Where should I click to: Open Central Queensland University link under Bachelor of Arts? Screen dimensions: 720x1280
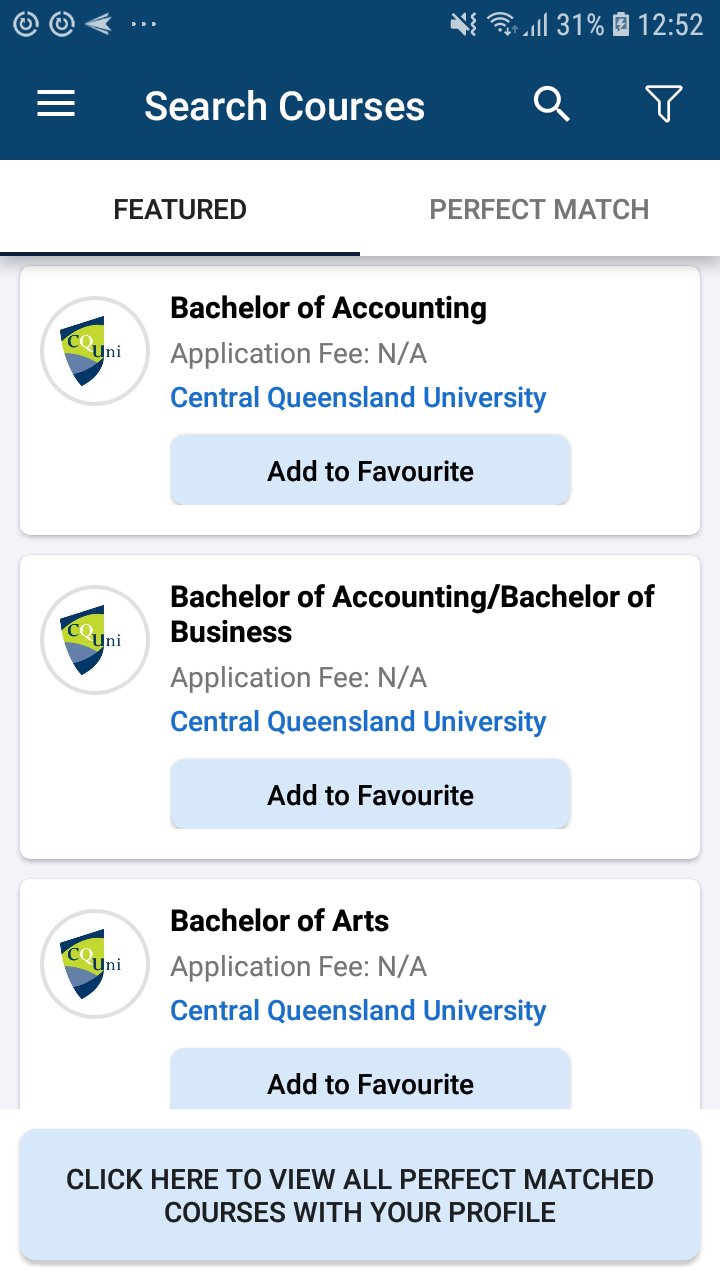(358, 1011)
